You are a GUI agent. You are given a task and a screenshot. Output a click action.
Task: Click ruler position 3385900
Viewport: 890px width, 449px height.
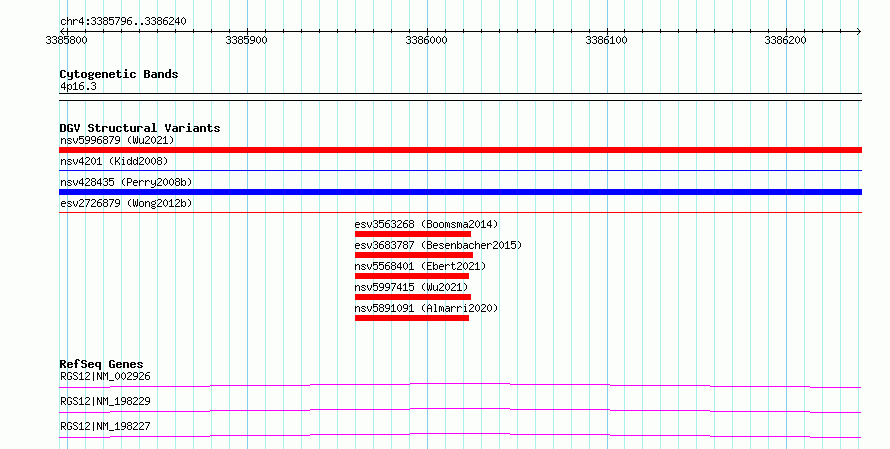click(x=246, y=40)
